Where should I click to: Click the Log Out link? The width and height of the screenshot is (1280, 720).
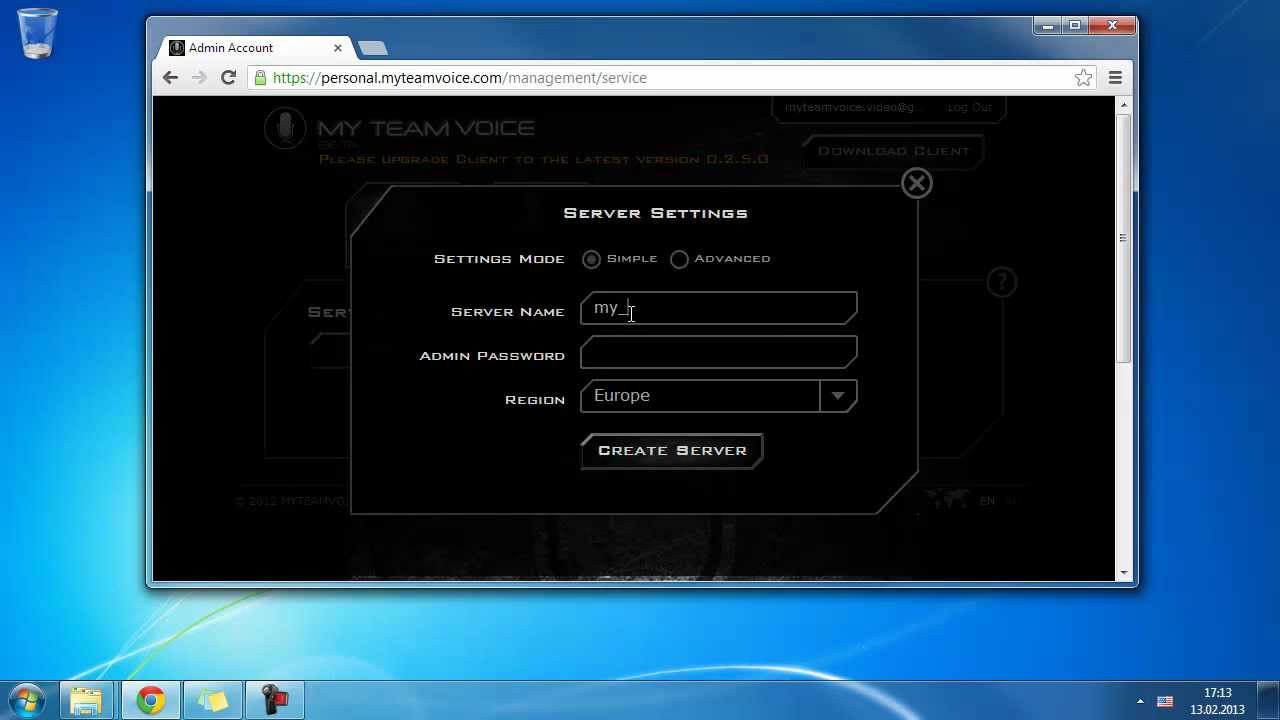969,107
